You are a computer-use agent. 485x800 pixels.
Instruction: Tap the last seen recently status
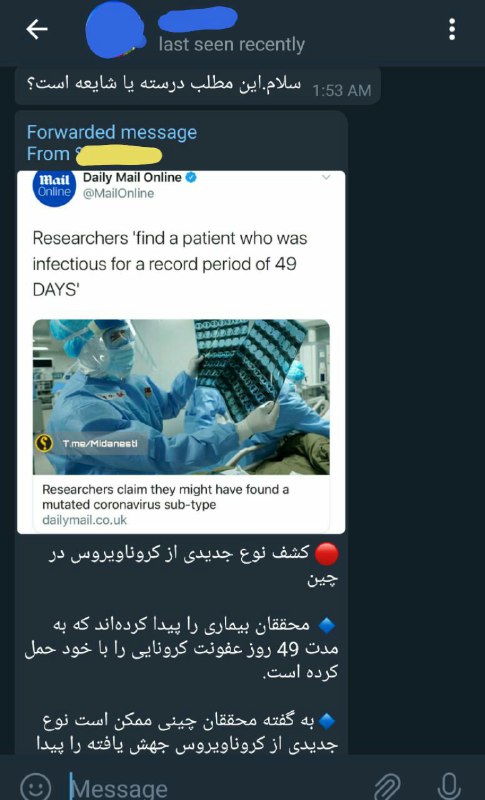[x=232, y=44]
